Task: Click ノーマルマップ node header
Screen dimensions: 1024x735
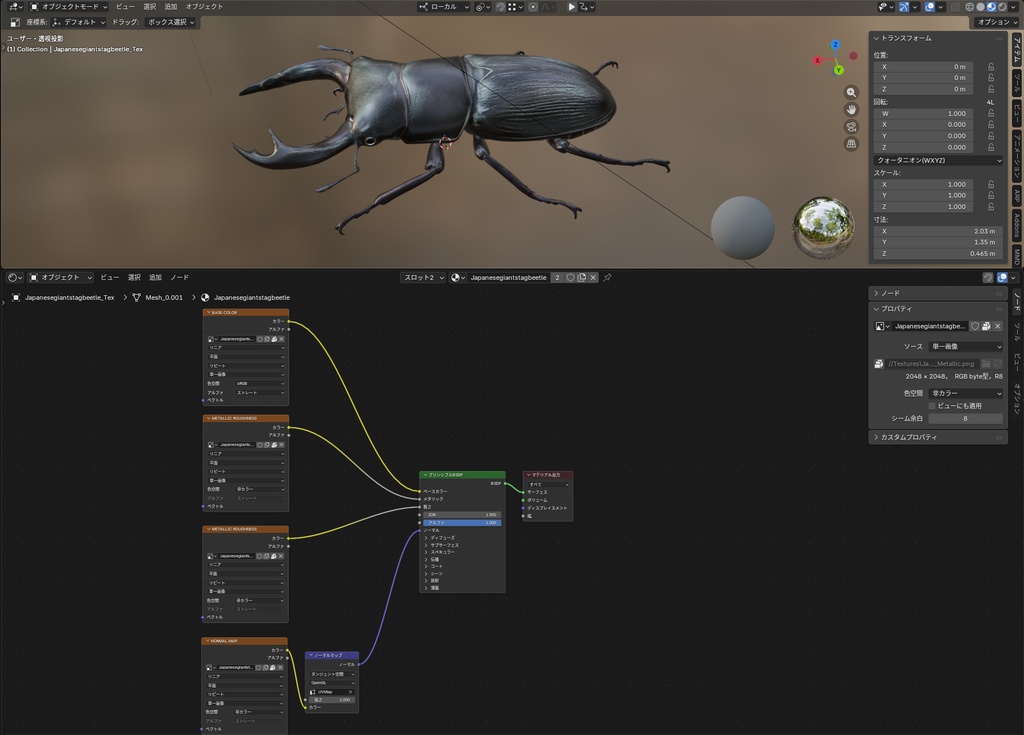Action: point(332,655)
